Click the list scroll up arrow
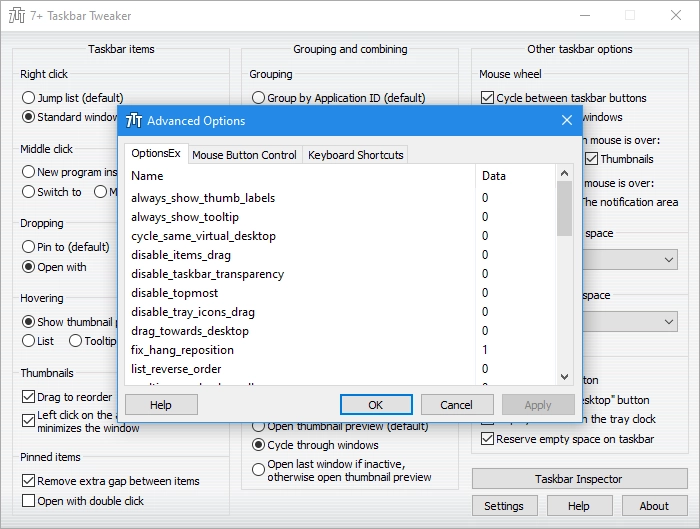 (x=564, y=173)
